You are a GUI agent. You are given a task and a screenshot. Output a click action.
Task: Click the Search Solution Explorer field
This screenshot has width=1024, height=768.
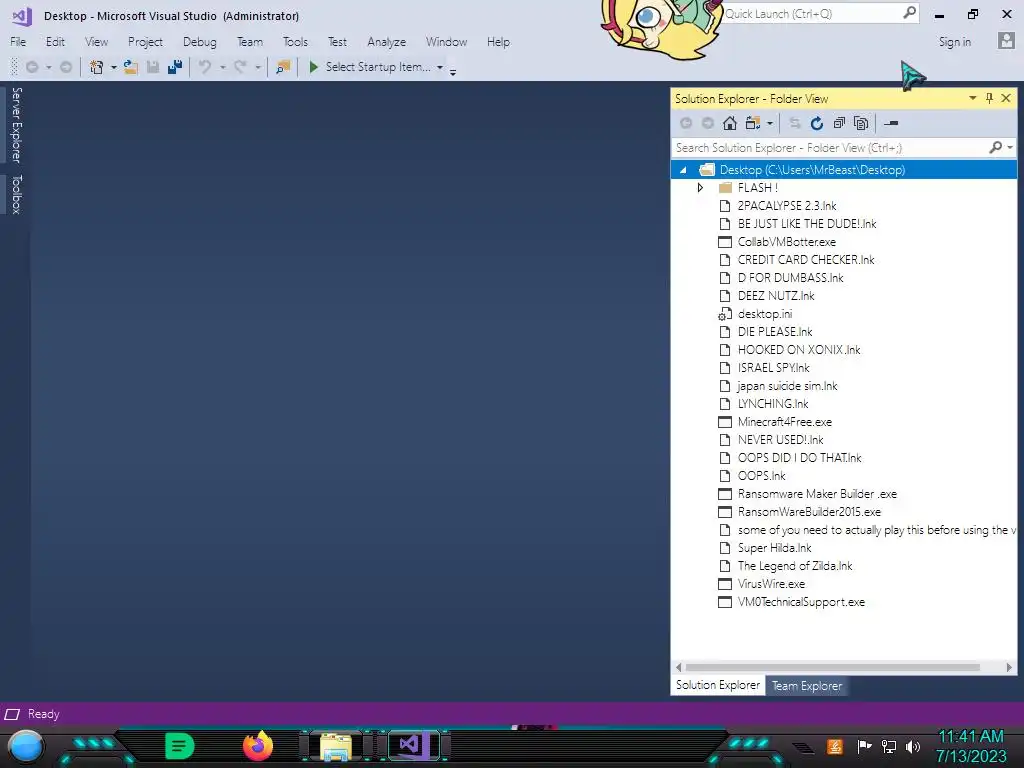831,148
